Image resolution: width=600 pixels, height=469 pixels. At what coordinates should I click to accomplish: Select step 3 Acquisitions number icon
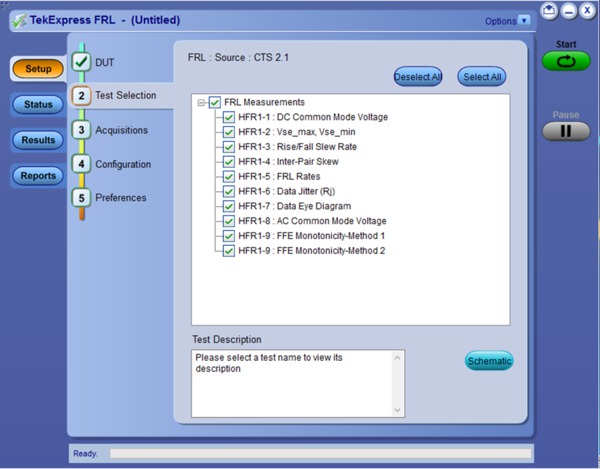coord(82,130)
